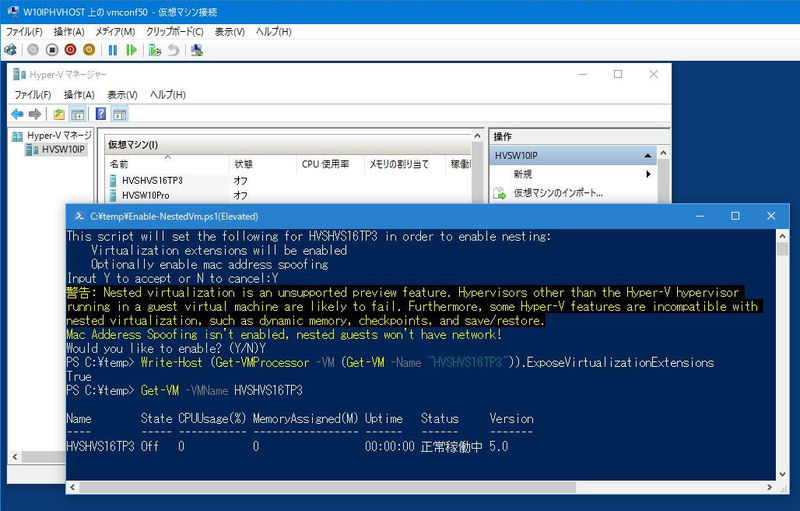Open 表示(V) menu in Hyper-V Manager

[x=122, y=95]
